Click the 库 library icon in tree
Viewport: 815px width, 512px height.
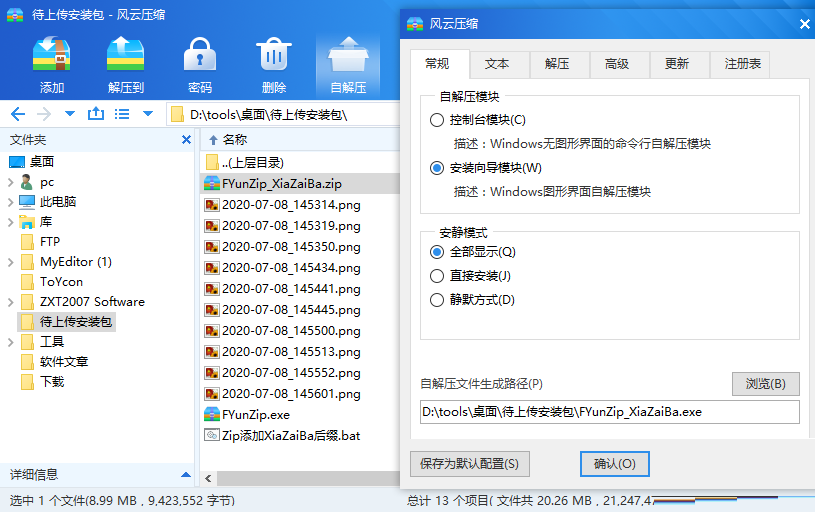(x=27, y=222)
